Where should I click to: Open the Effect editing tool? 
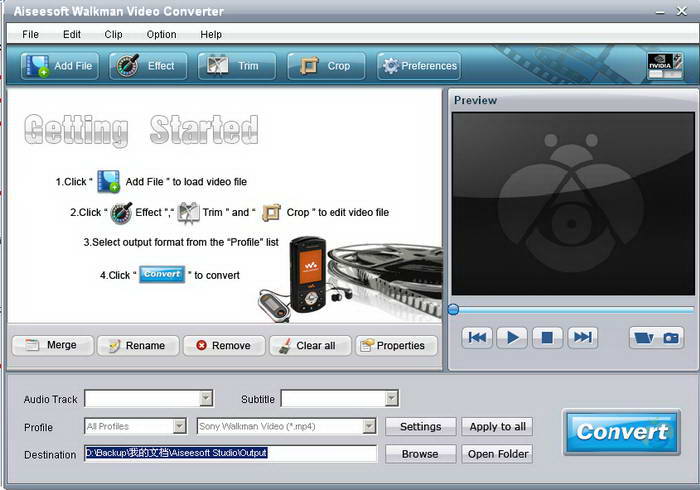(x=148, y=66)
